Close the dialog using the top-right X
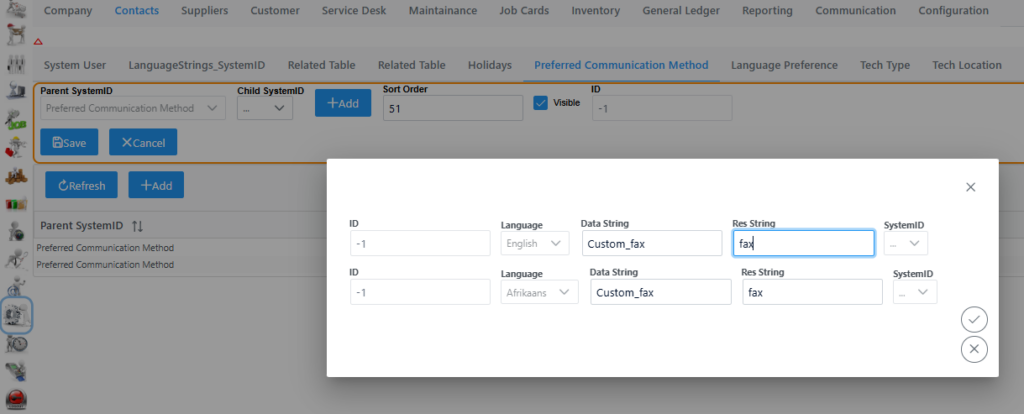Viewport: 1024px width, 414px height. coord(970,187)
